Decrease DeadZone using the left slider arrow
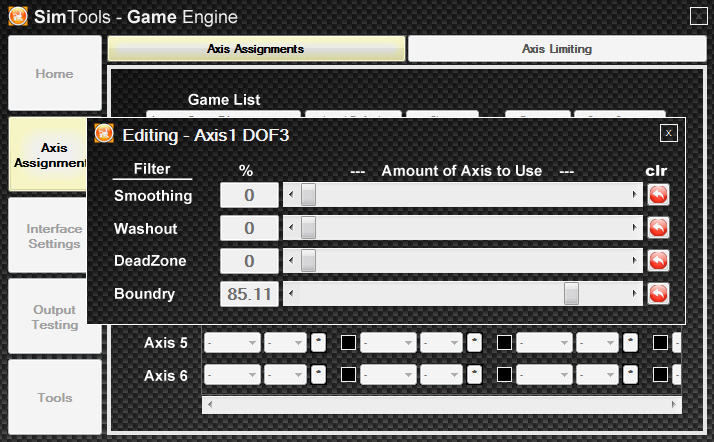 click(291, 261)
